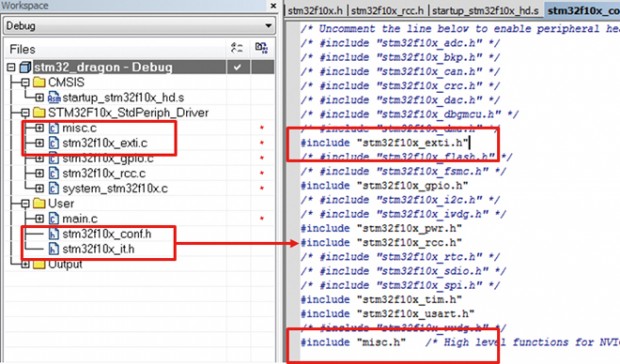Expand the startup_stm32f10x_hd.s node

pos(39,98)
